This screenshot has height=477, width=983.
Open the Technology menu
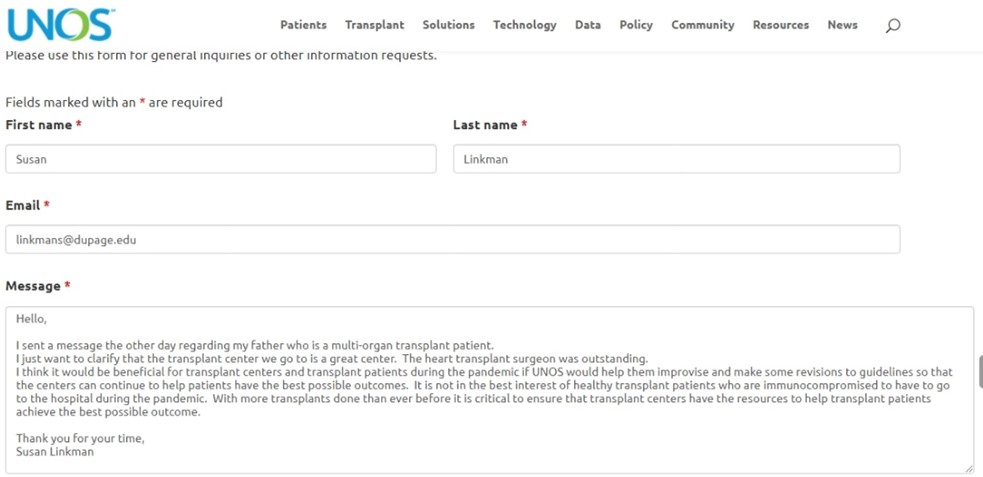(x=525, y=25)
